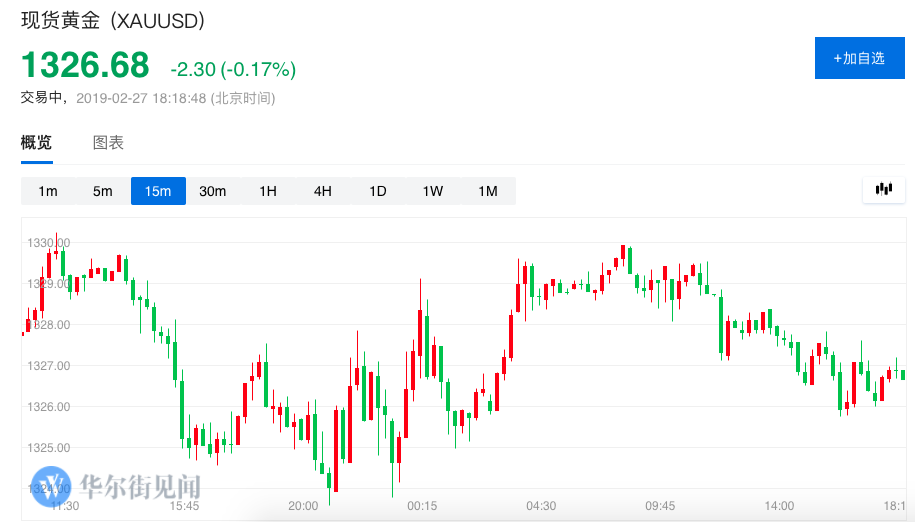915x522 pixels.
Task: Click the 1325.00 price axis label
Action: click(x=48, y=448)
